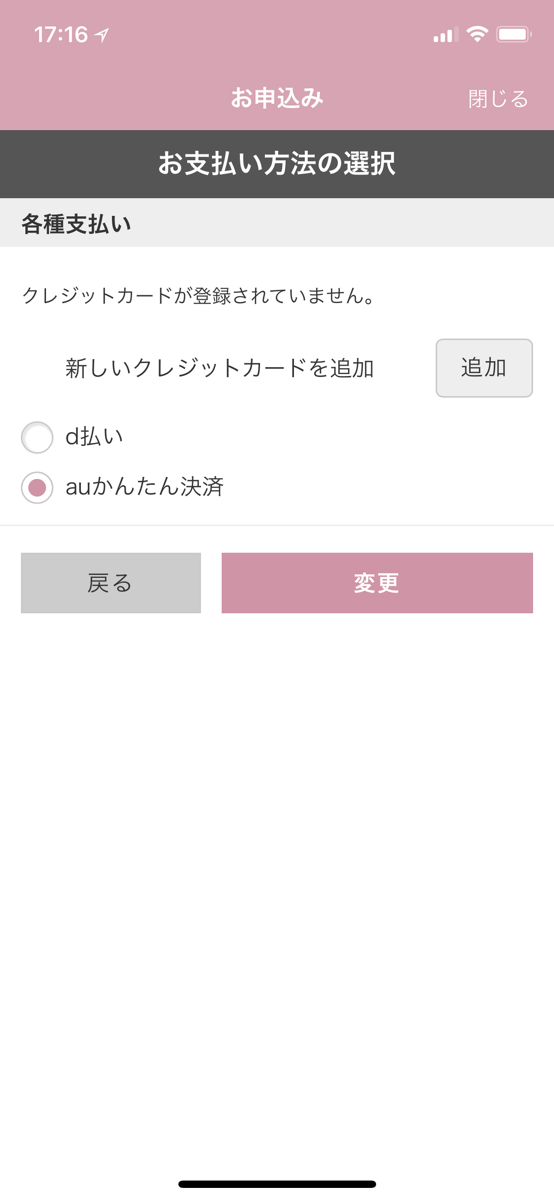Tap the お申込み title in navigation bar
The image size is (554, 1200).
(x=277, y=98)
